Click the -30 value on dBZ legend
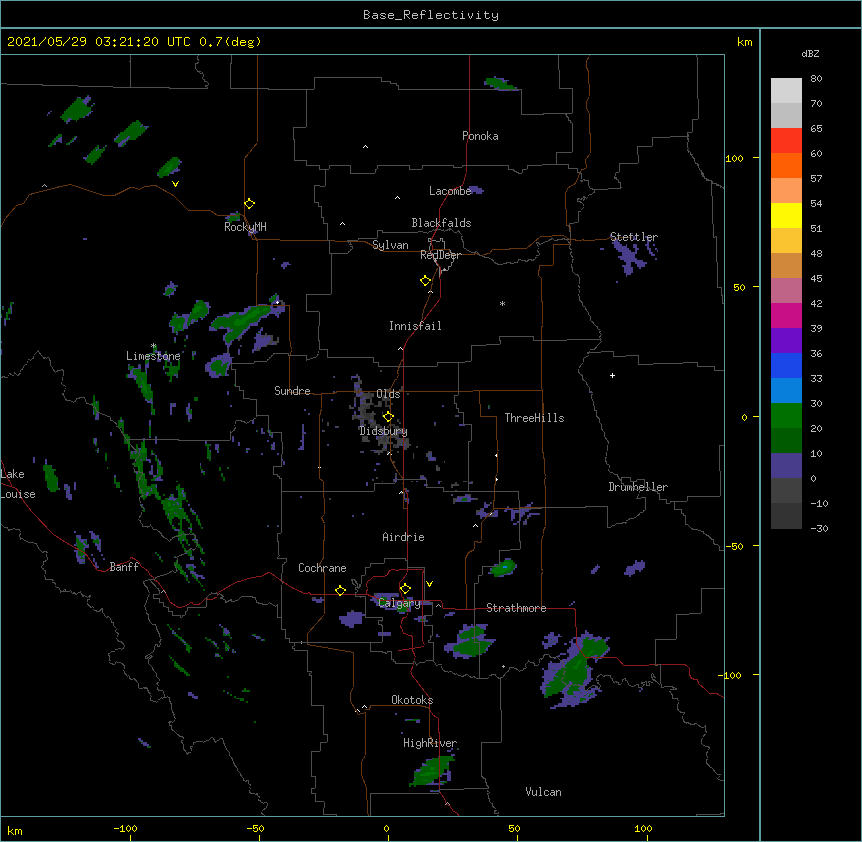The image size is (862, 842). click(x=819, y=529)
